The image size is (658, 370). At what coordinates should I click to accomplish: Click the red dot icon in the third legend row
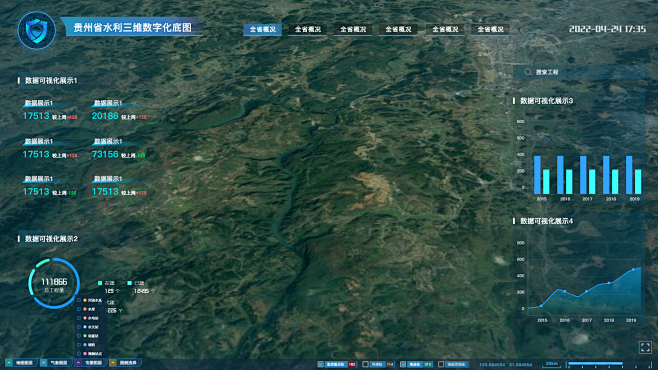pyautogui.click(x=85, y=318)
